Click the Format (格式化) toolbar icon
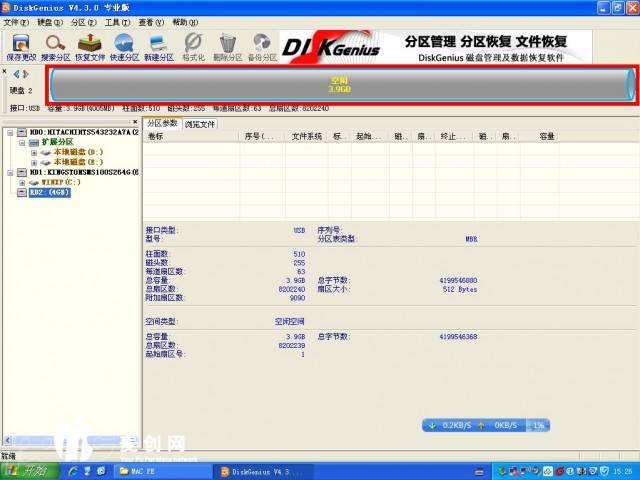640x480 pixels. 193,46
